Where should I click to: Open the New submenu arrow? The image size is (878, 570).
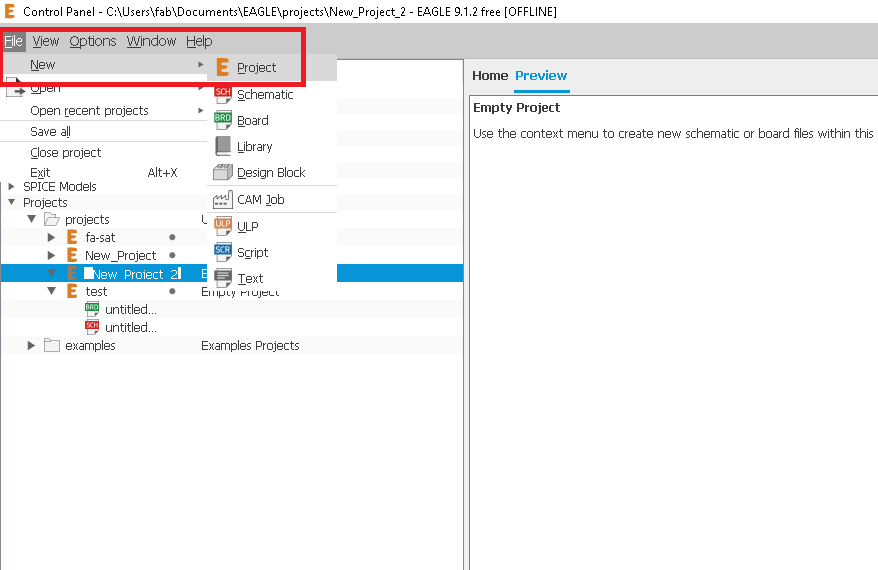[200, 64]
